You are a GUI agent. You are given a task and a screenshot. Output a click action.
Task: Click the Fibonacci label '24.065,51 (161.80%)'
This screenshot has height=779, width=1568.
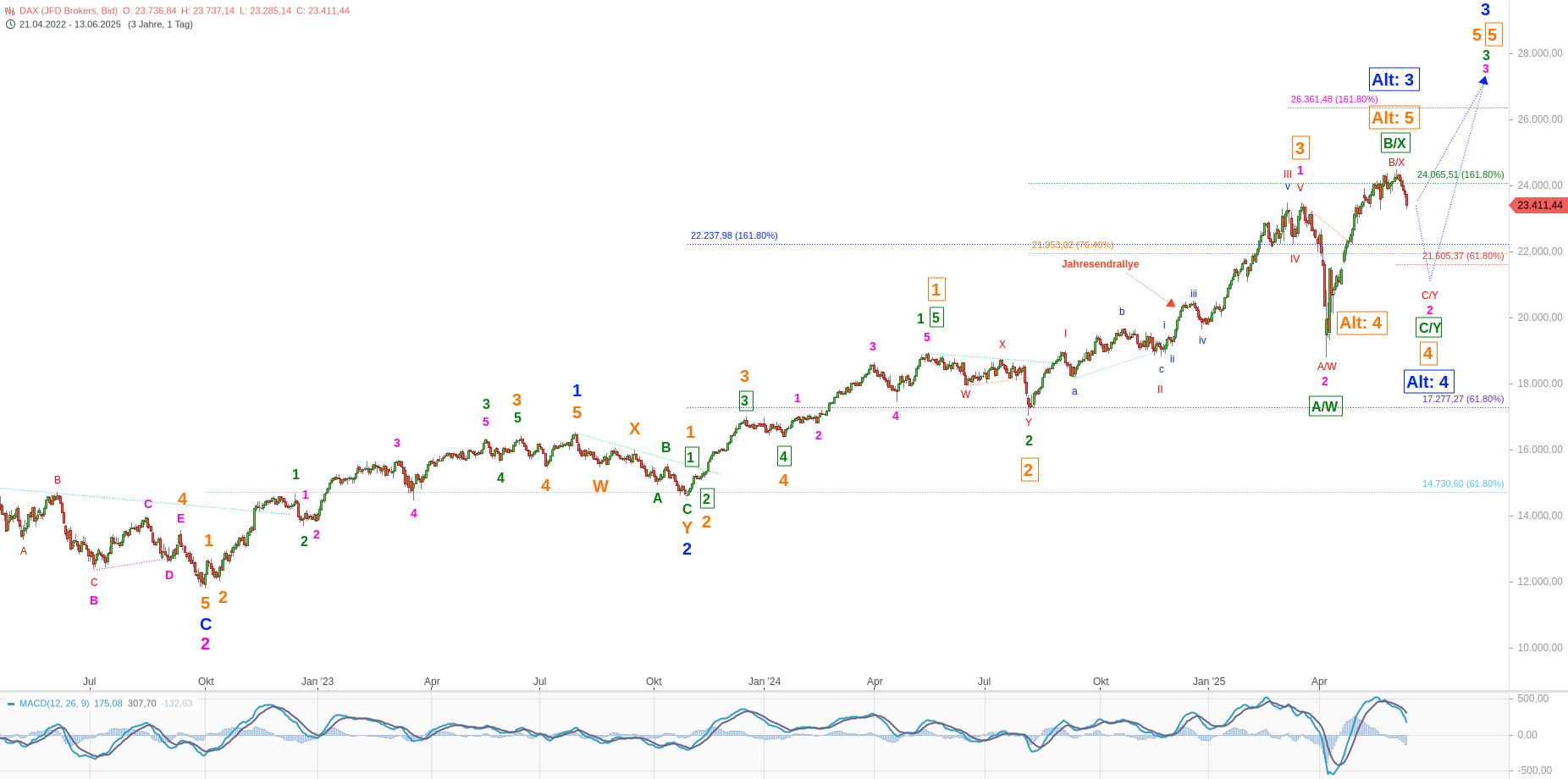(x=1460, y=174)
